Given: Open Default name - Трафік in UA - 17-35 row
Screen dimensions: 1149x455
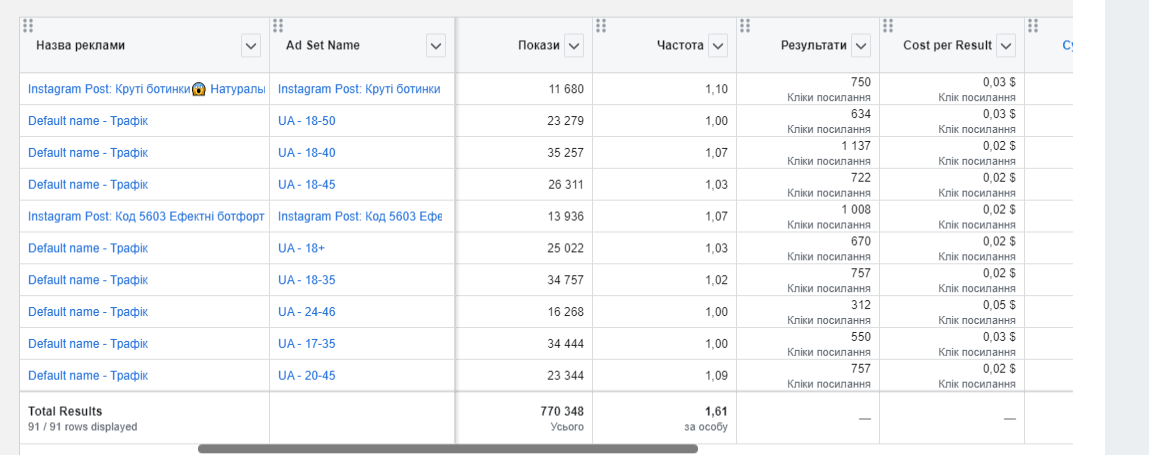Looking at the screenshot, I should pos(88,344).
